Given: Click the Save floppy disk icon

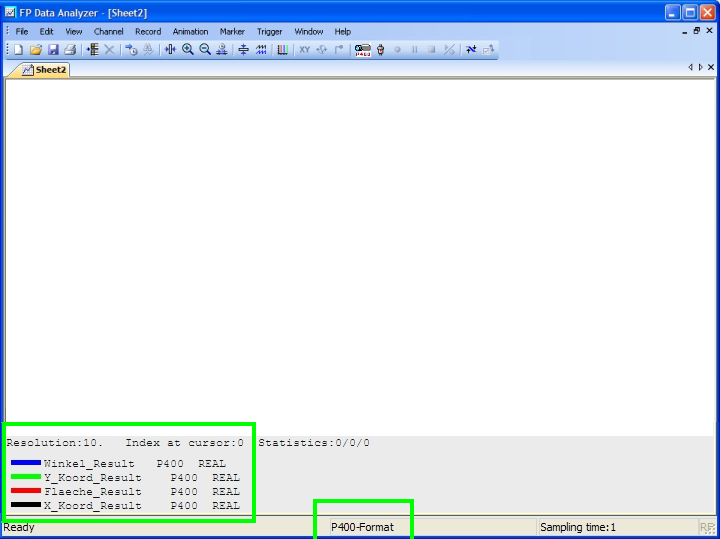Looking at the screenshot, I should point(53,49).
